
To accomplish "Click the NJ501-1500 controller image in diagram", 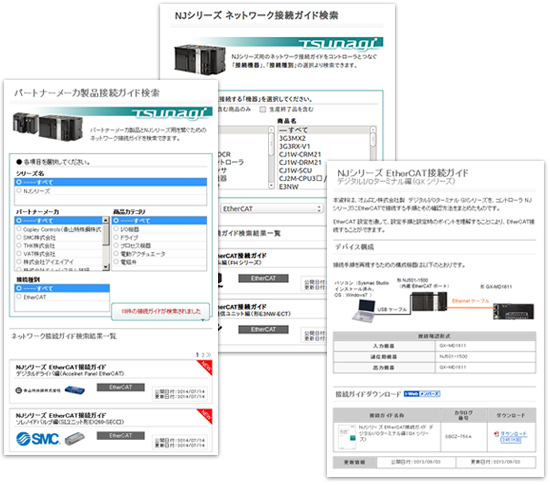I will point(429,302).
